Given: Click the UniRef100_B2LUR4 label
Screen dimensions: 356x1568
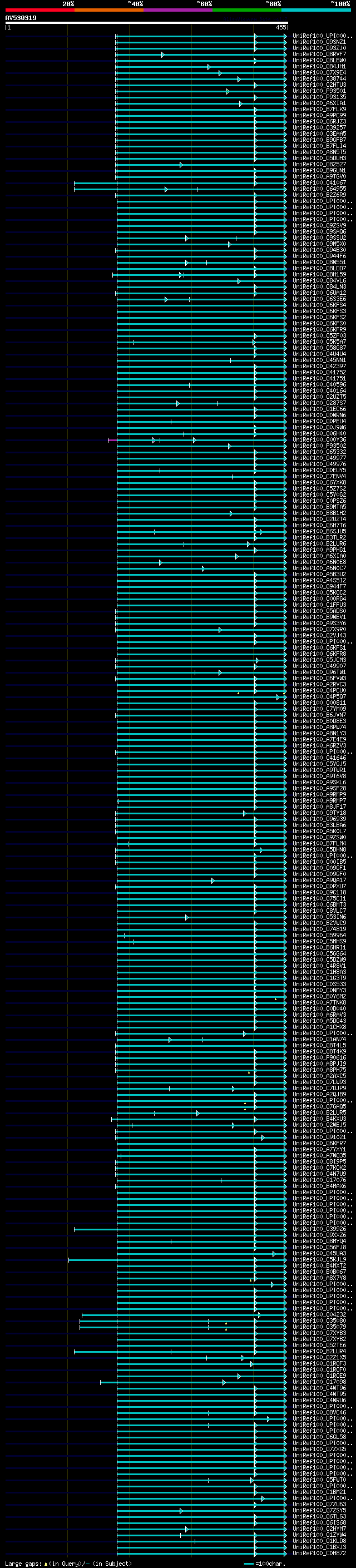Looking at the screenshot, I should 319,1351.
